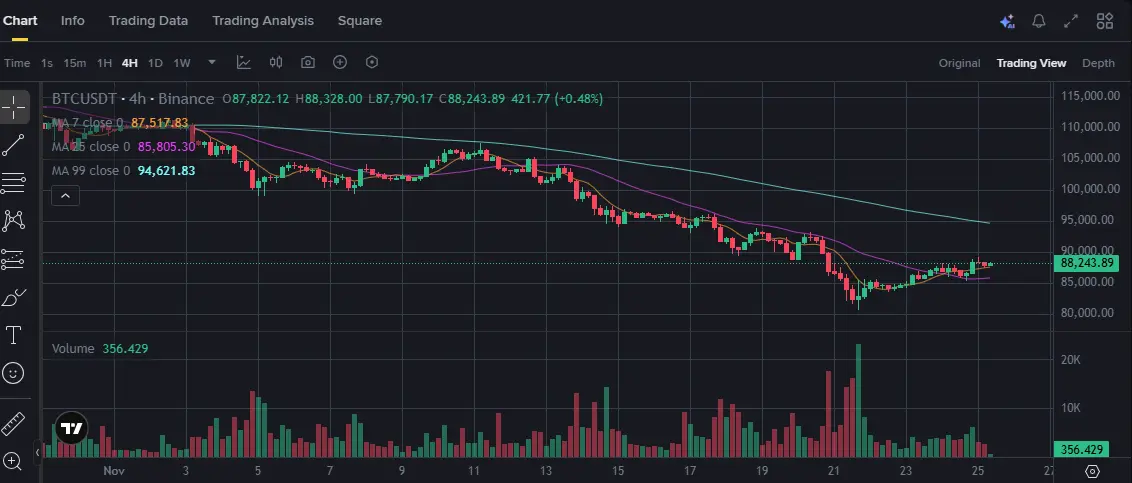The width and height of the screenshot is (1132, 483).
Task: Expand more time intervals dropdown
Action: point(211,62)
